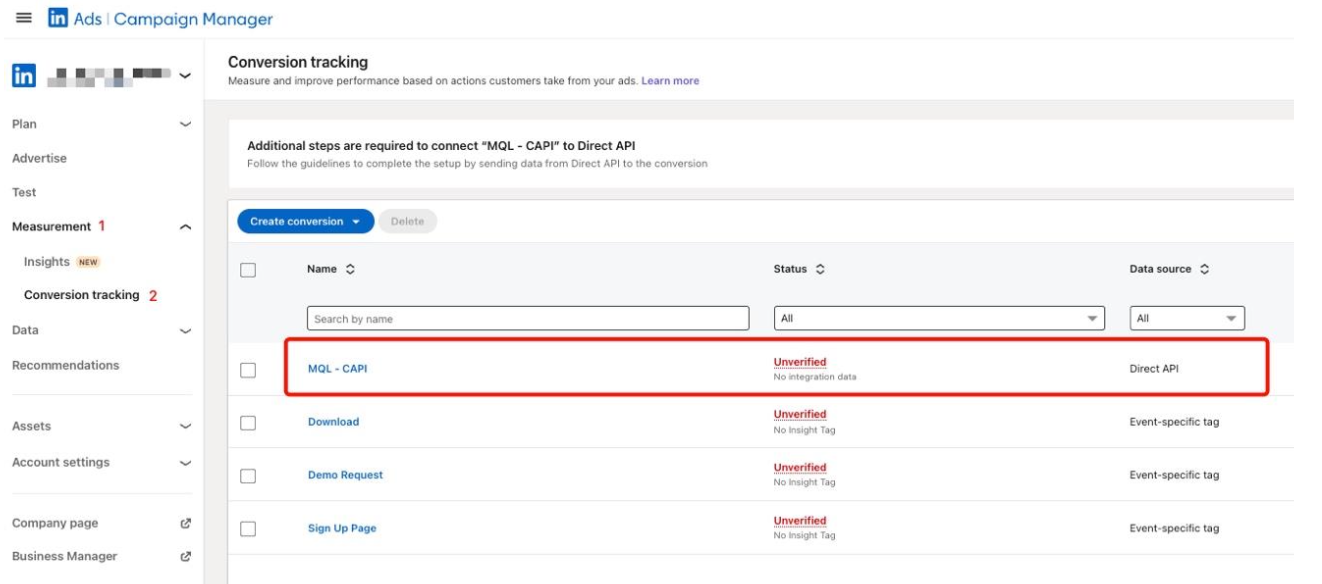Click the LinkedIn Ads logo
Viewport: 1322px width, 584px height.
[x=58, y=19]
